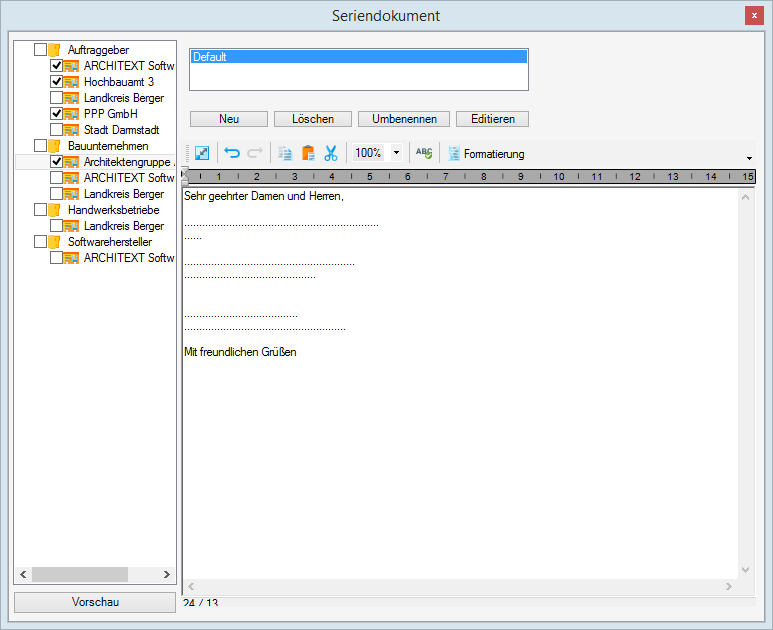The width and height of the screenshot is (773, 630).
Task: Check the Stadt Darmstadt checkbox
Action: coord(57,130)
